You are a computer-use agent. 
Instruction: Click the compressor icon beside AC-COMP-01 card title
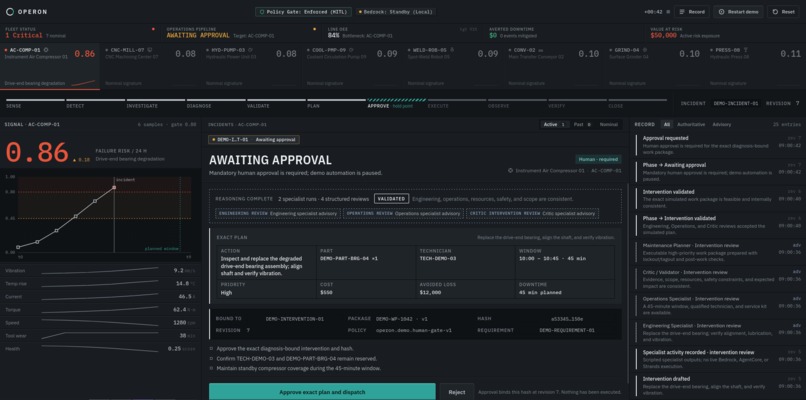(46, 50)
